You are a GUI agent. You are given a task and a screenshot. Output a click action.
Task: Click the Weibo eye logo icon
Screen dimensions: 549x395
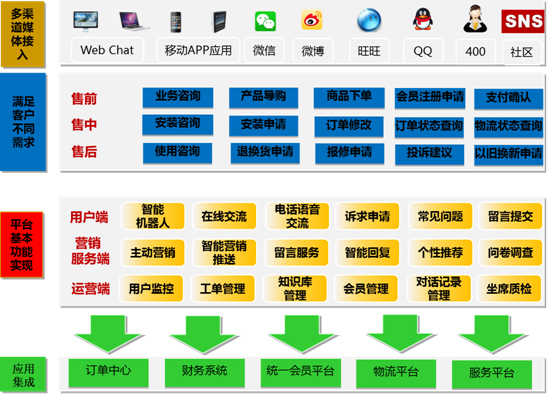[312, 20]
